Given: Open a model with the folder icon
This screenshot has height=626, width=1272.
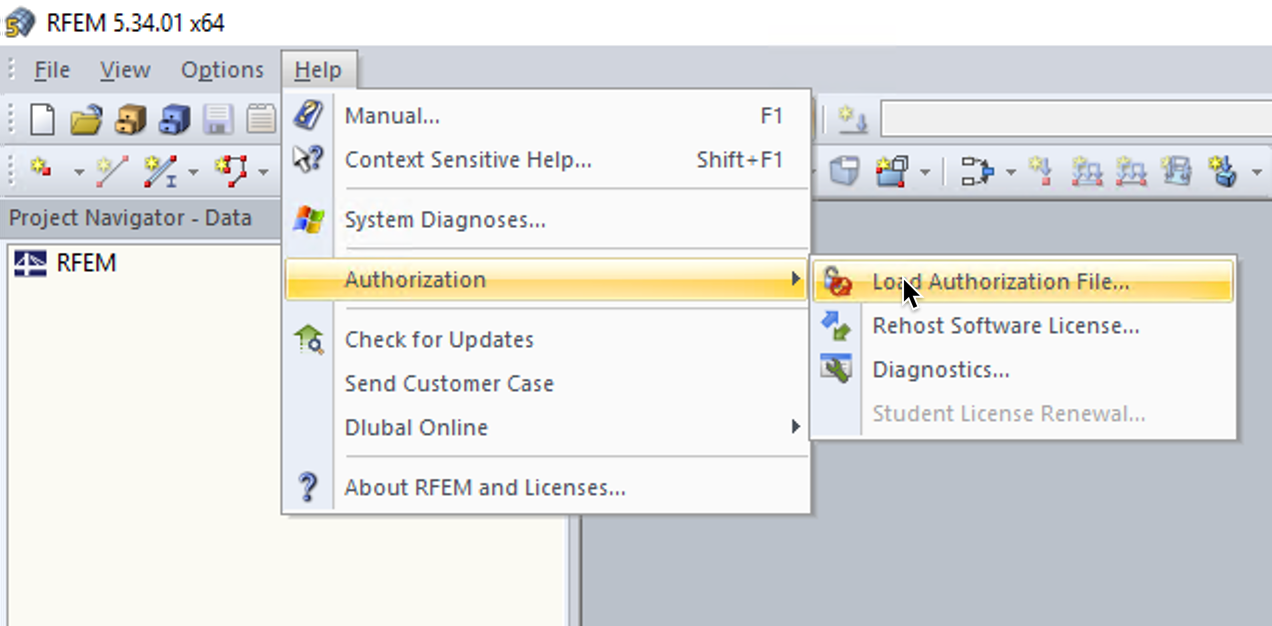Looking at the screenshot, I should [86, 120].
